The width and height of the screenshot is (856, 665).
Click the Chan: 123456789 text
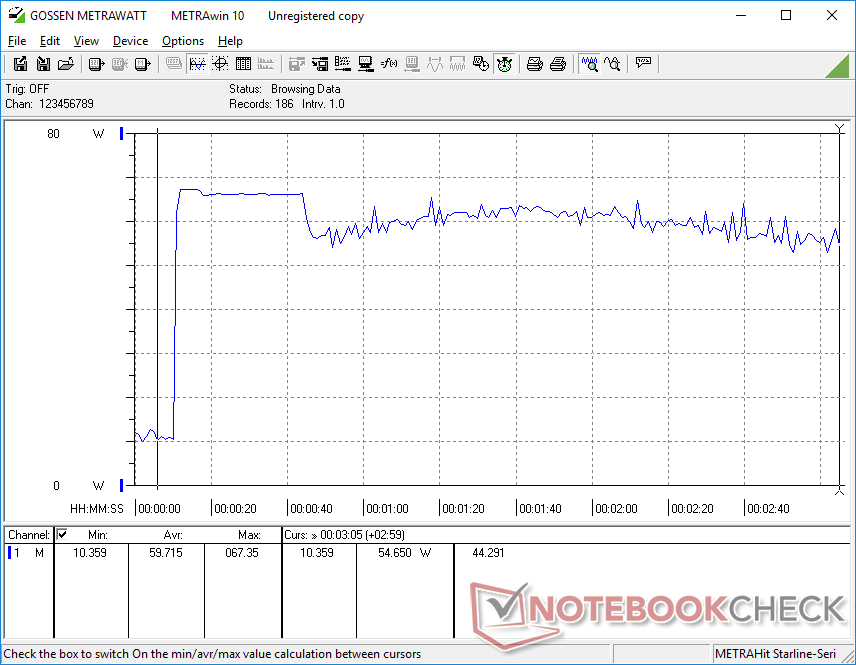50,104
